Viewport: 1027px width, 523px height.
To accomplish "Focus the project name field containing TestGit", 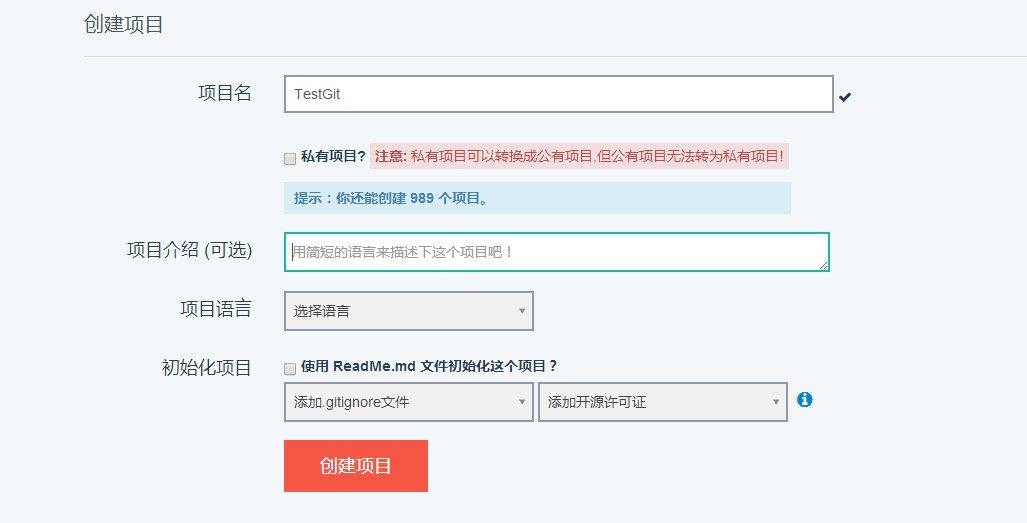I will point(559,94).
